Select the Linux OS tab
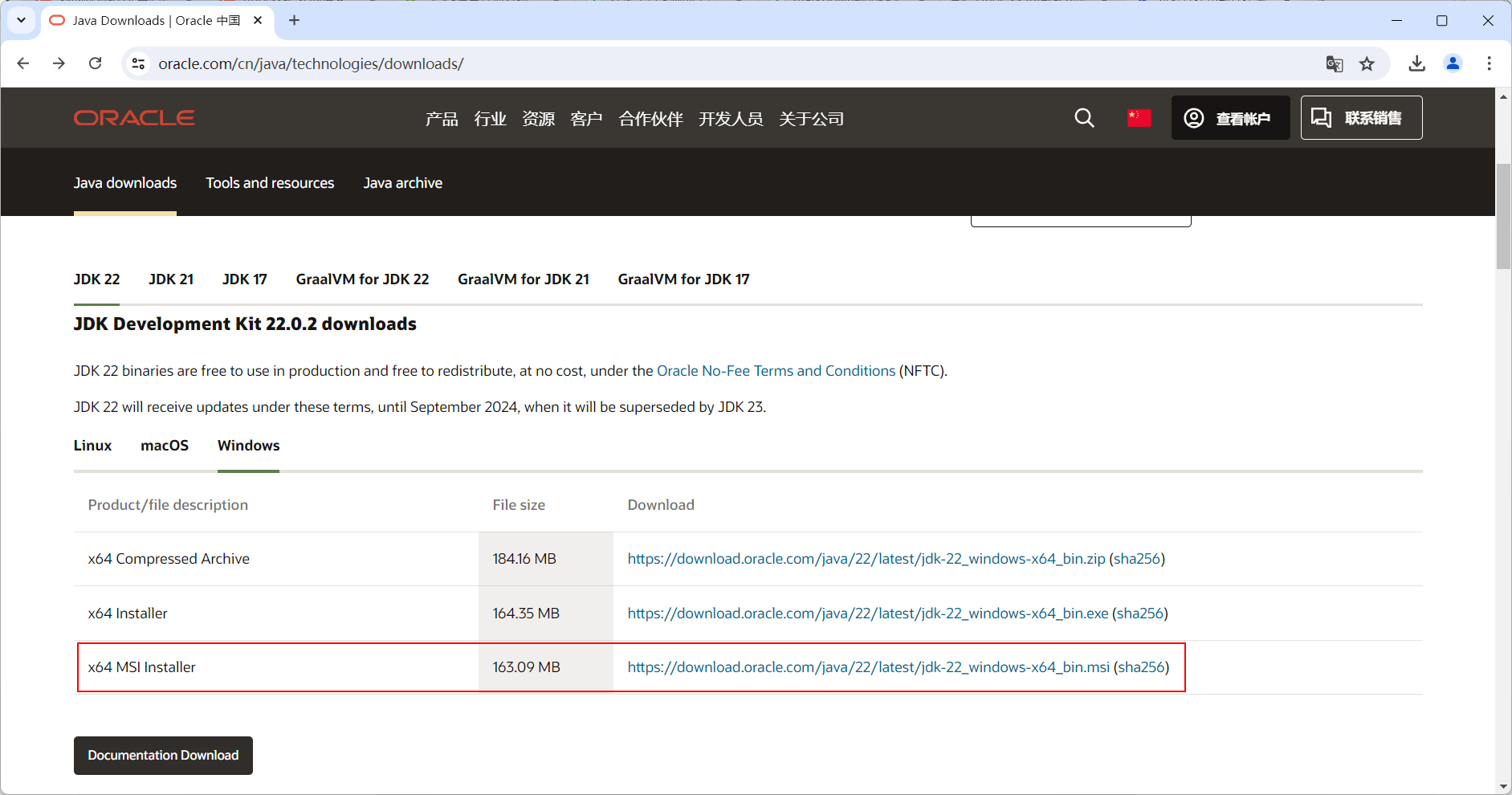The width and height of the screenshot is (1512, 795). click(x=92, y=446)
